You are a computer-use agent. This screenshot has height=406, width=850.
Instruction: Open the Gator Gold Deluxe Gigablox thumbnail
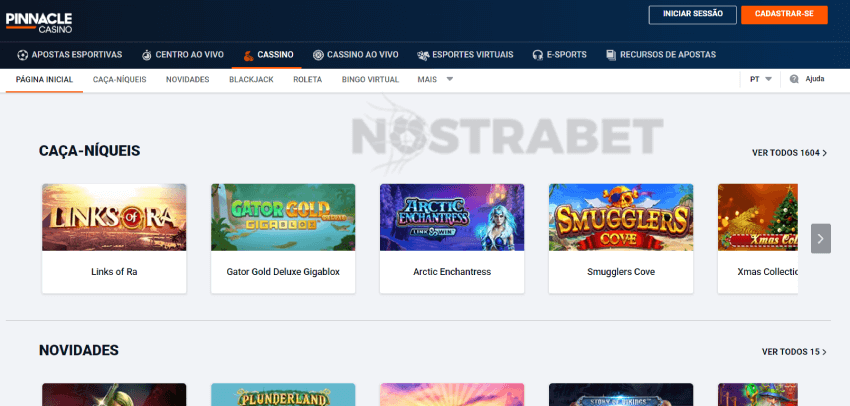click(x=283, y=217)
